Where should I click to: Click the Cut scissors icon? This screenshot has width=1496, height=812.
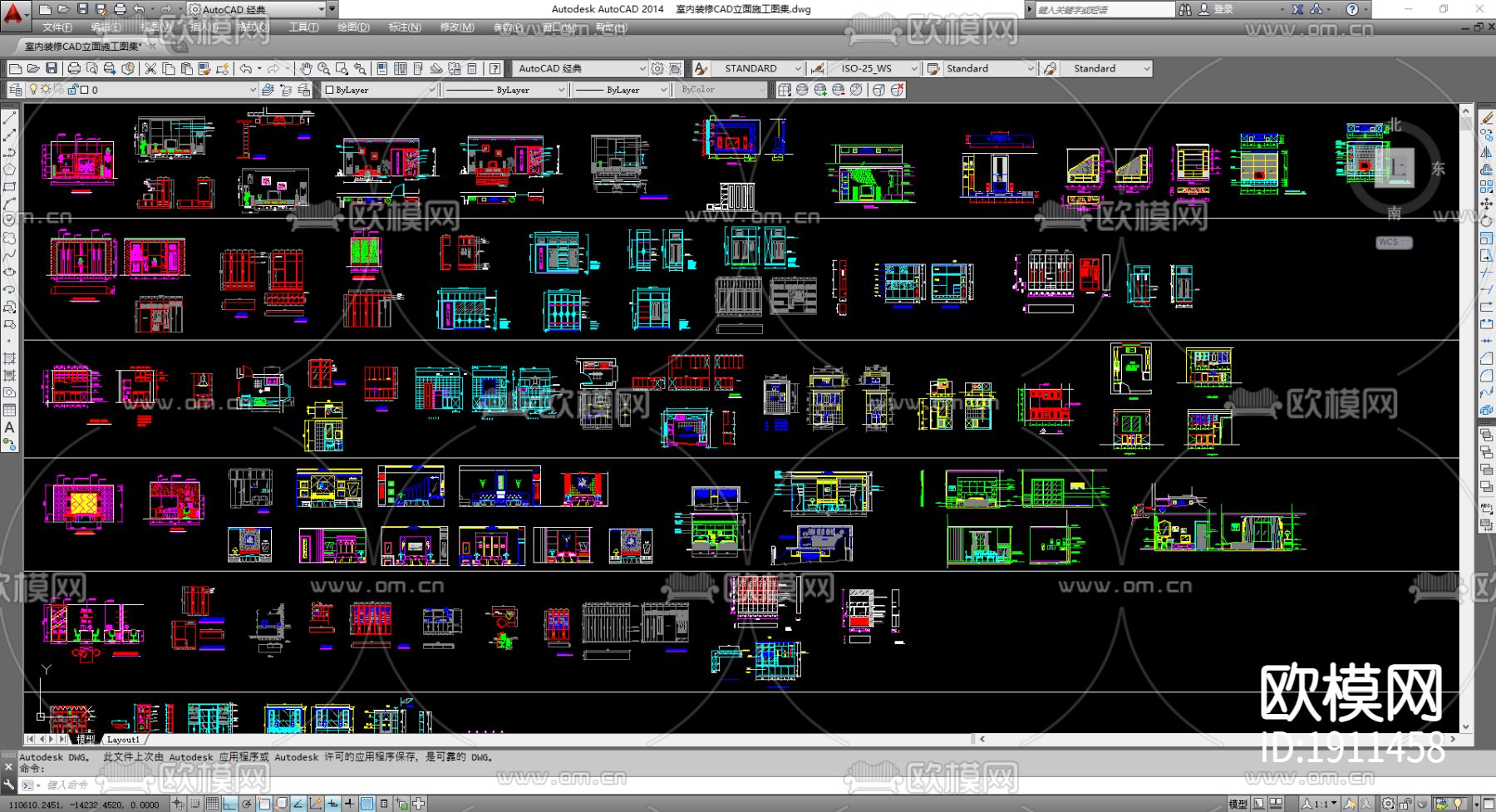(150, 68)
